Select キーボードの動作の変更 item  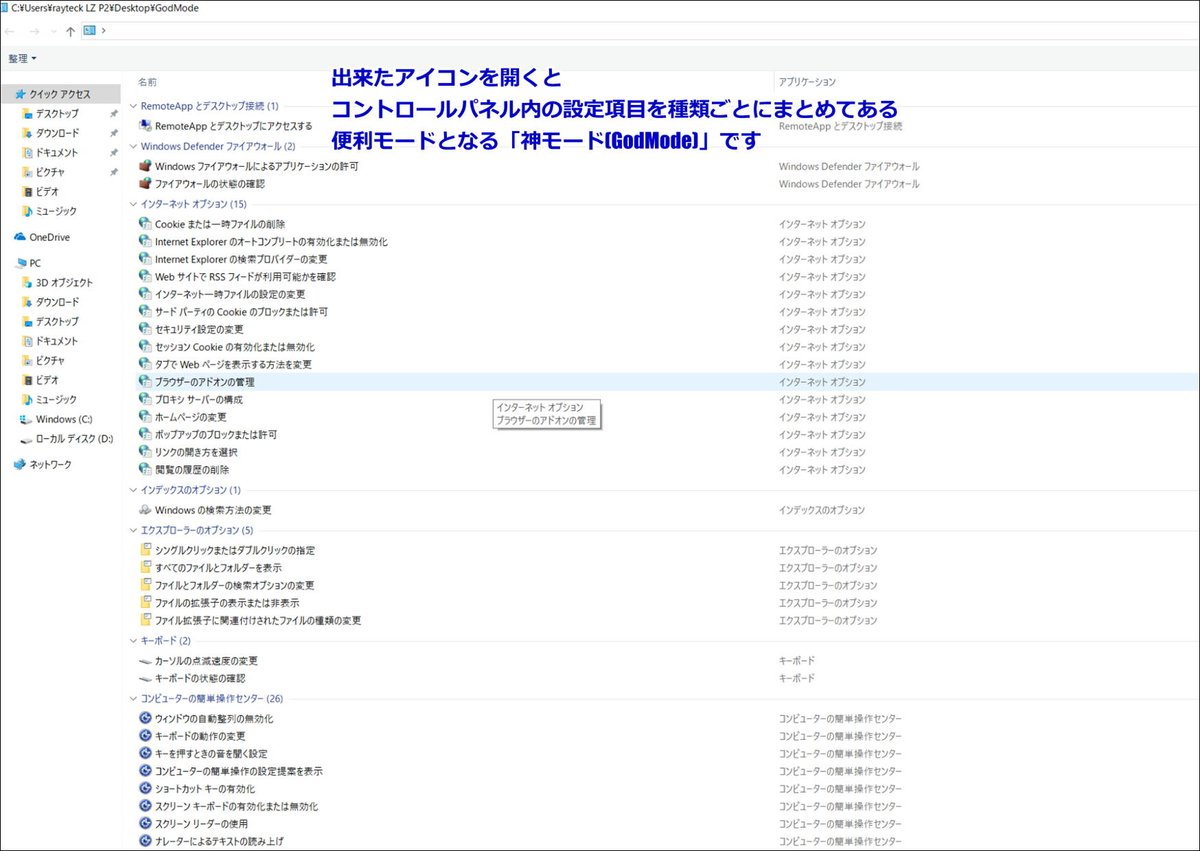(200, 736)
